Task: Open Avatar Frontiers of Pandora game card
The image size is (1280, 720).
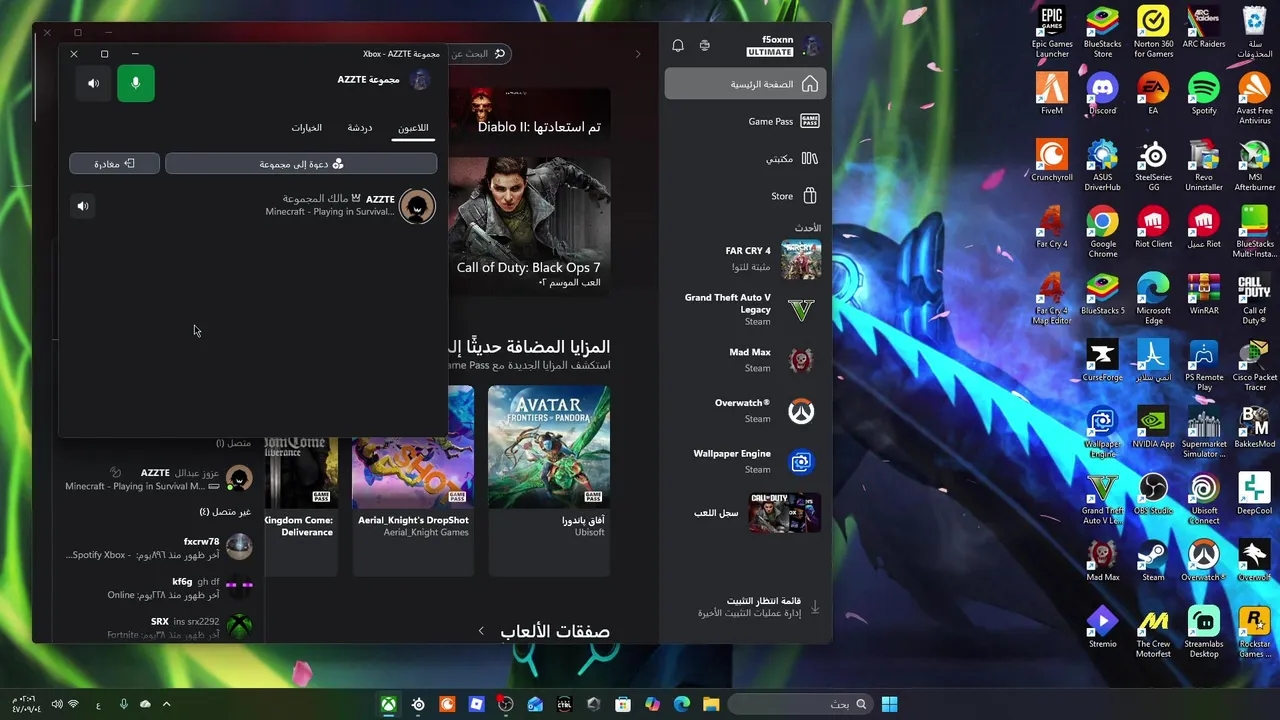Action: point(549,480)
